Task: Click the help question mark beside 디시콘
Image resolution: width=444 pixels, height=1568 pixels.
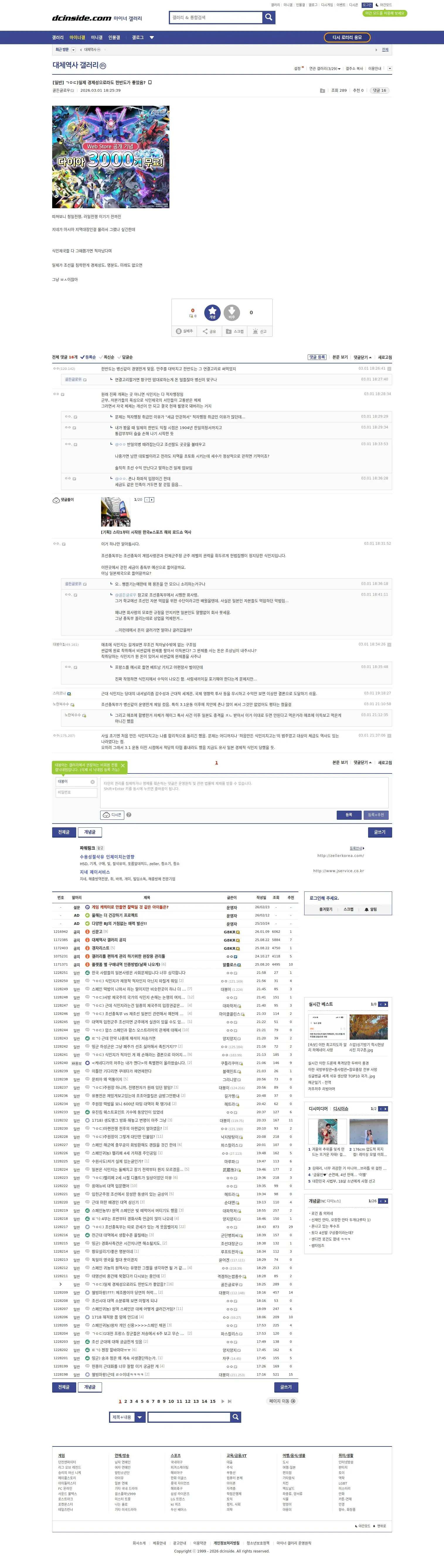Action: point(128,814)
